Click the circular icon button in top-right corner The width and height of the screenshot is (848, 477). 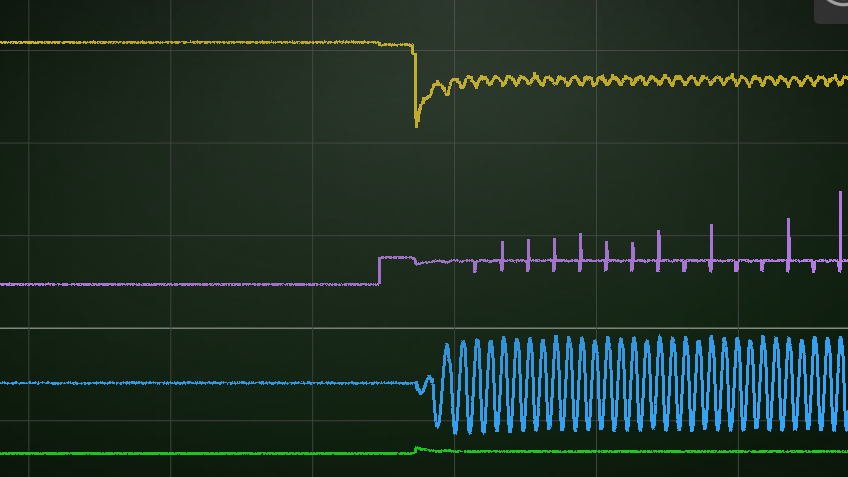tap(836, 8)
